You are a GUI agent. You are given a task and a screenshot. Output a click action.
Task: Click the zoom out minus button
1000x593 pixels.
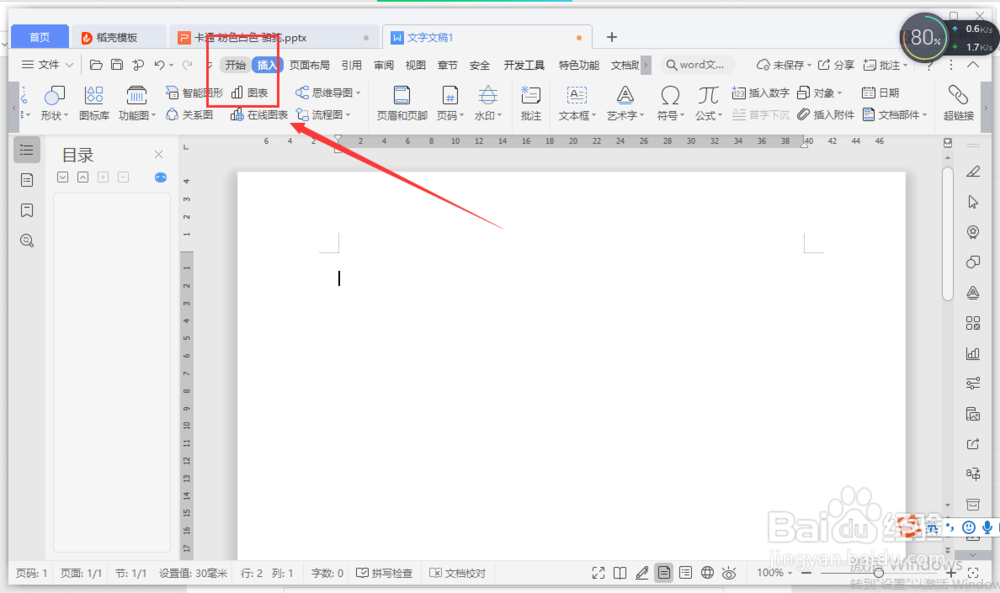click(806, 573)
